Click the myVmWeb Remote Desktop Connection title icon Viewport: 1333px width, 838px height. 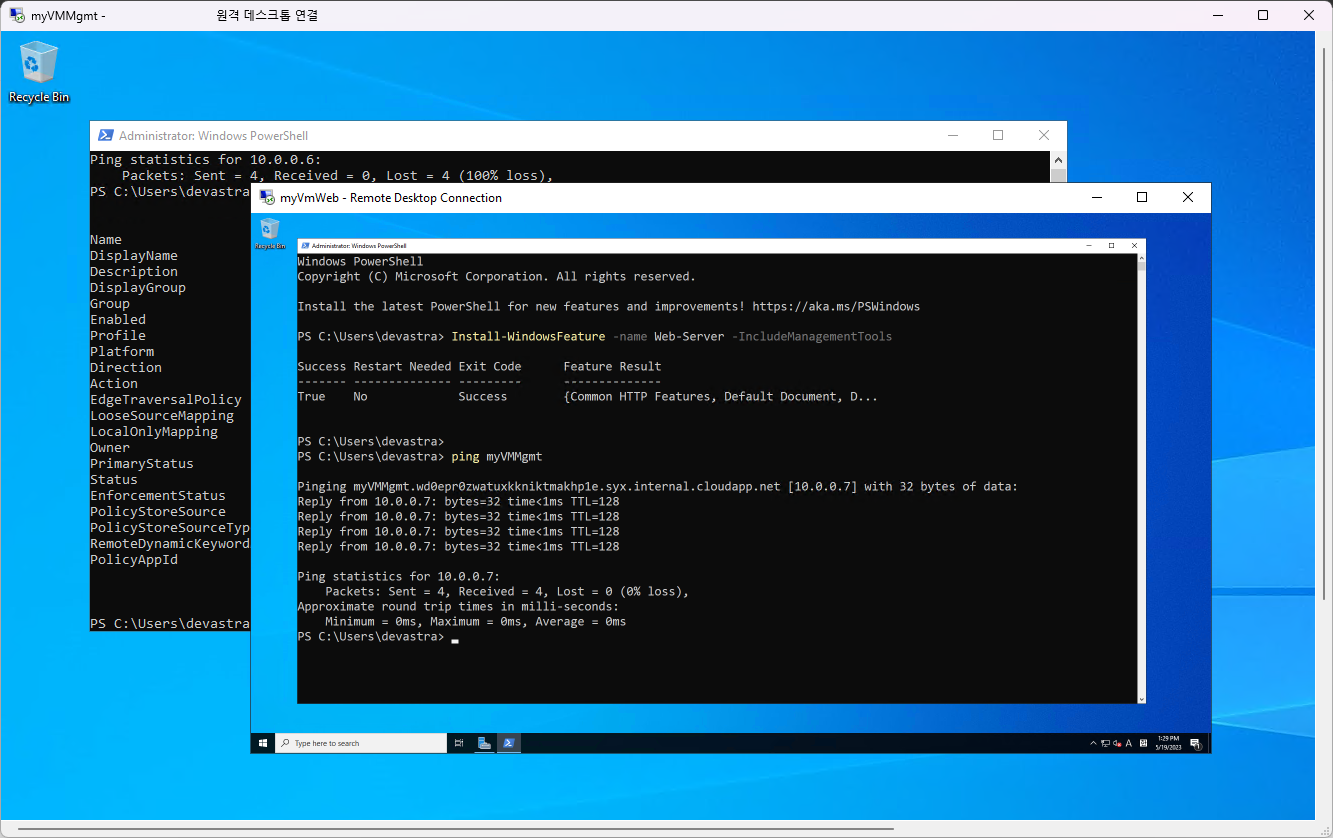click(x=266, y=197)
